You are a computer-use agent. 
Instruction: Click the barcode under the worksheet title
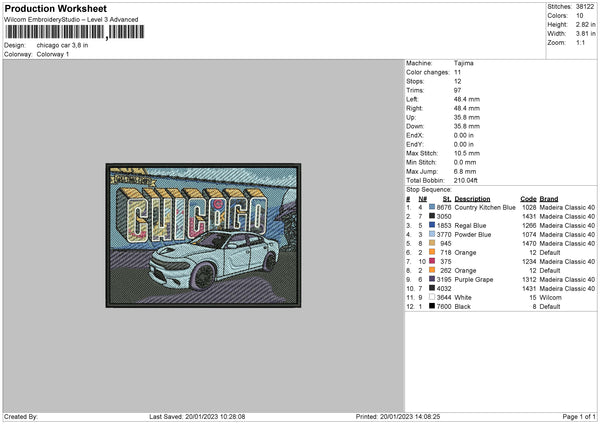(x=75, y=32)
